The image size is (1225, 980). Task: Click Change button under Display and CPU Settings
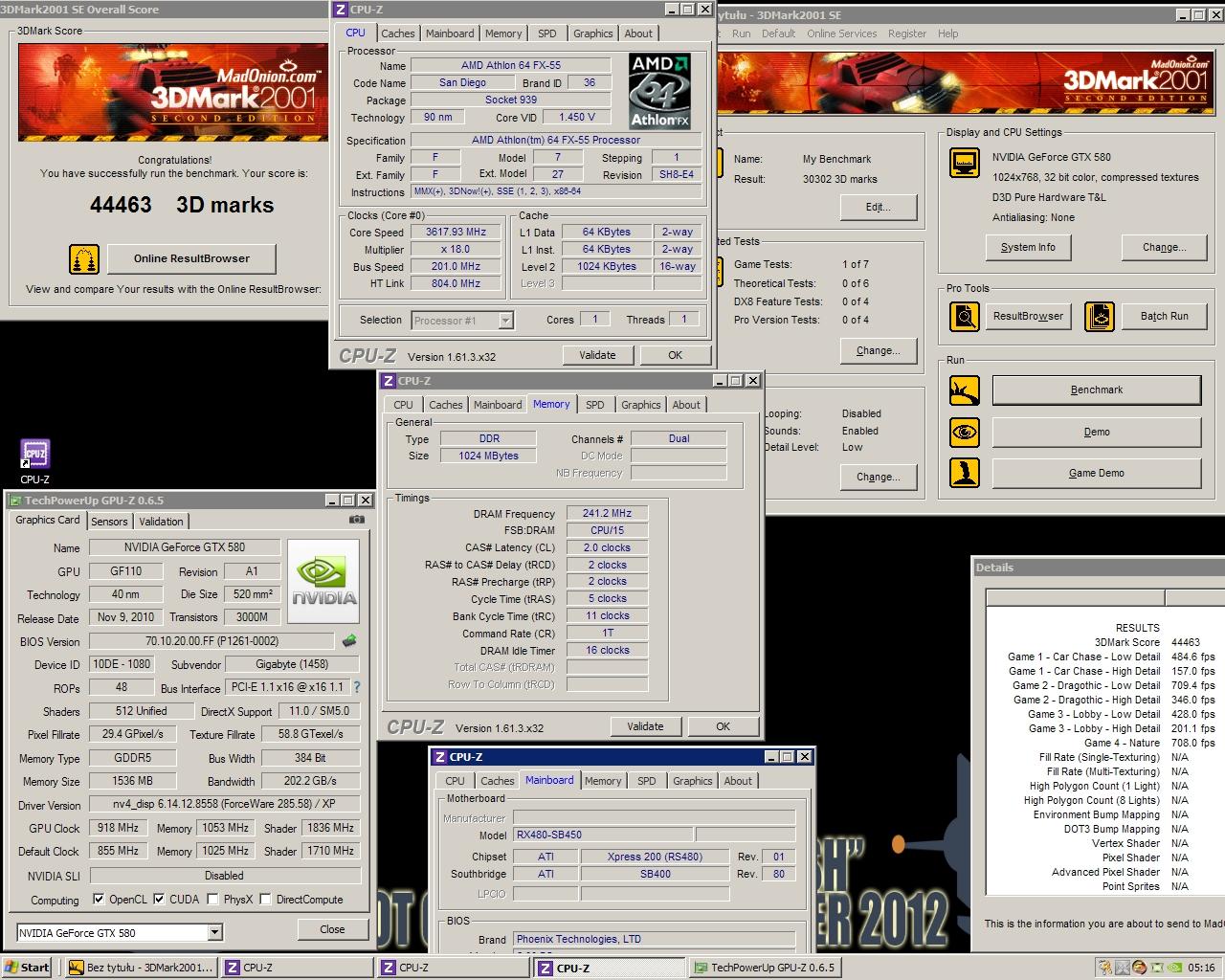pos(1164,247)
